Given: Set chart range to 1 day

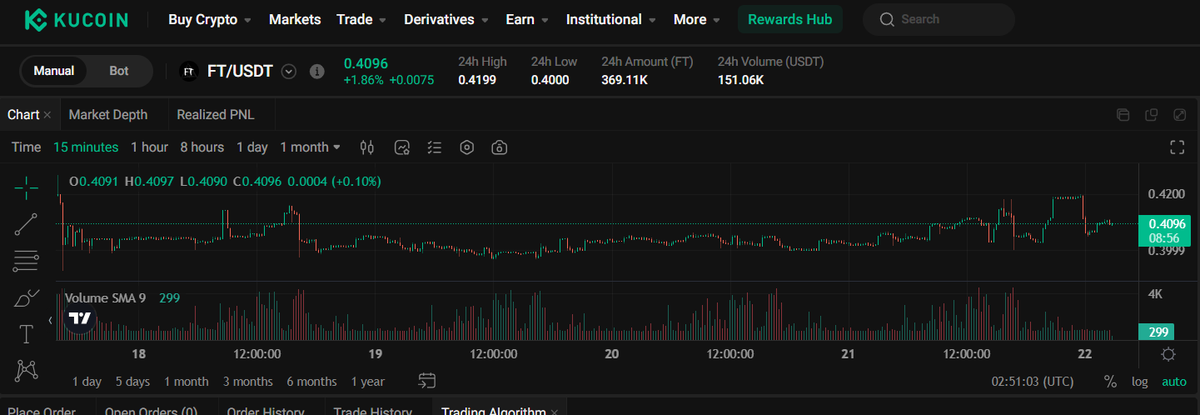Looking at the screenshot, I should click(86, 381).
